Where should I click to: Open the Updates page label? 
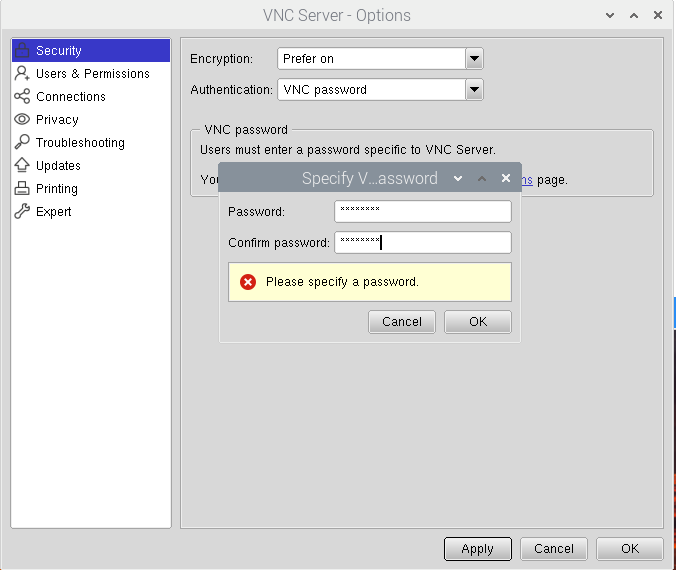tap(58, 165)
